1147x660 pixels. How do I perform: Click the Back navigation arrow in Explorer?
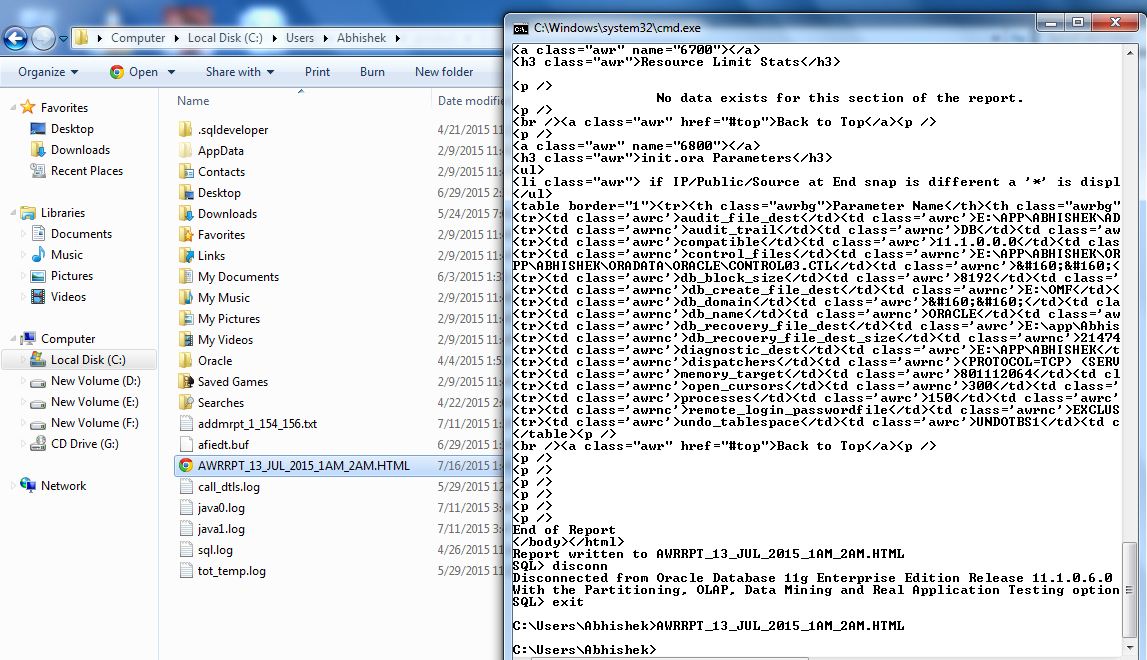pos(15,38)
